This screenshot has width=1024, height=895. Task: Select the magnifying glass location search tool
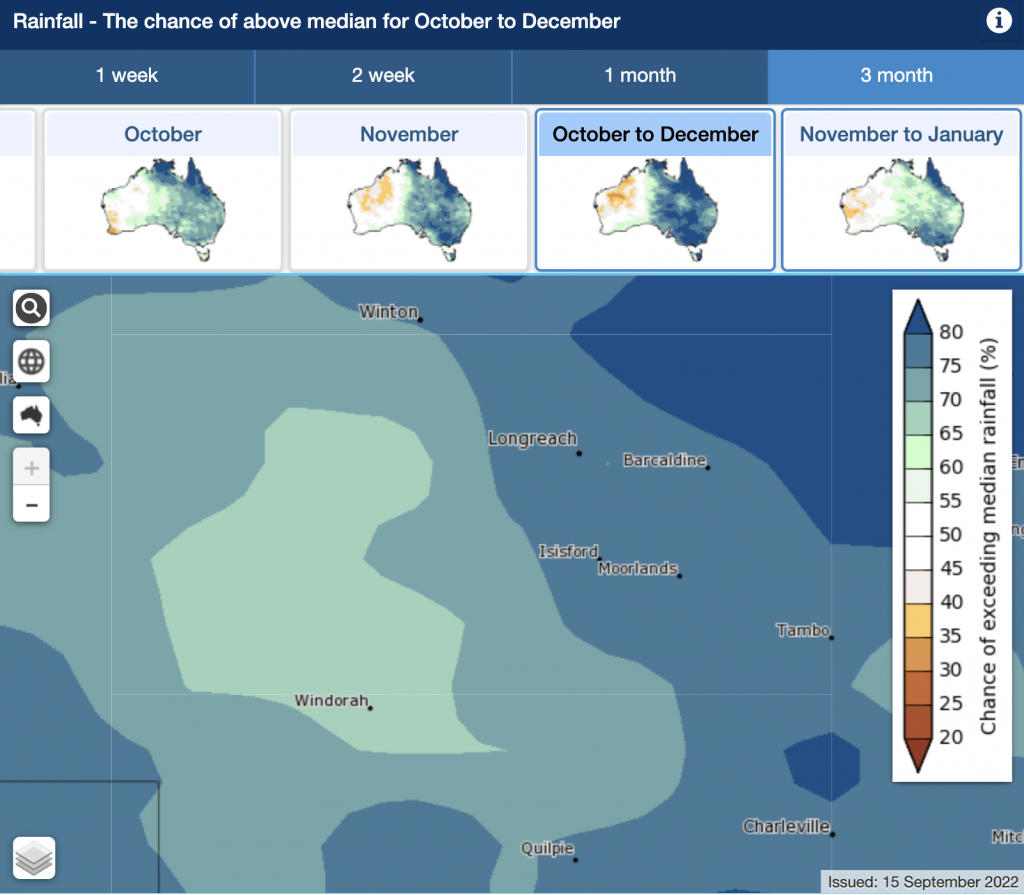click(31, 308)
